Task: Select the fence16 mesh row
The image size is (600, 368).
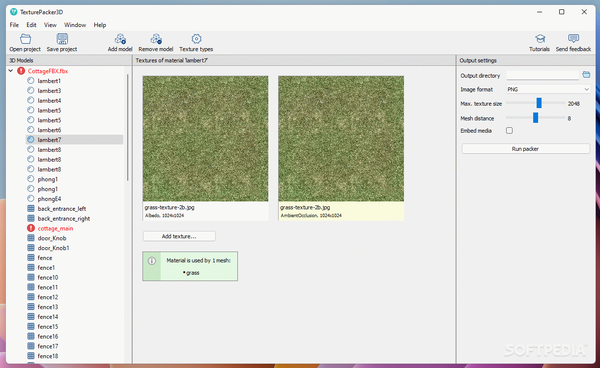Action: click(75, 336)
